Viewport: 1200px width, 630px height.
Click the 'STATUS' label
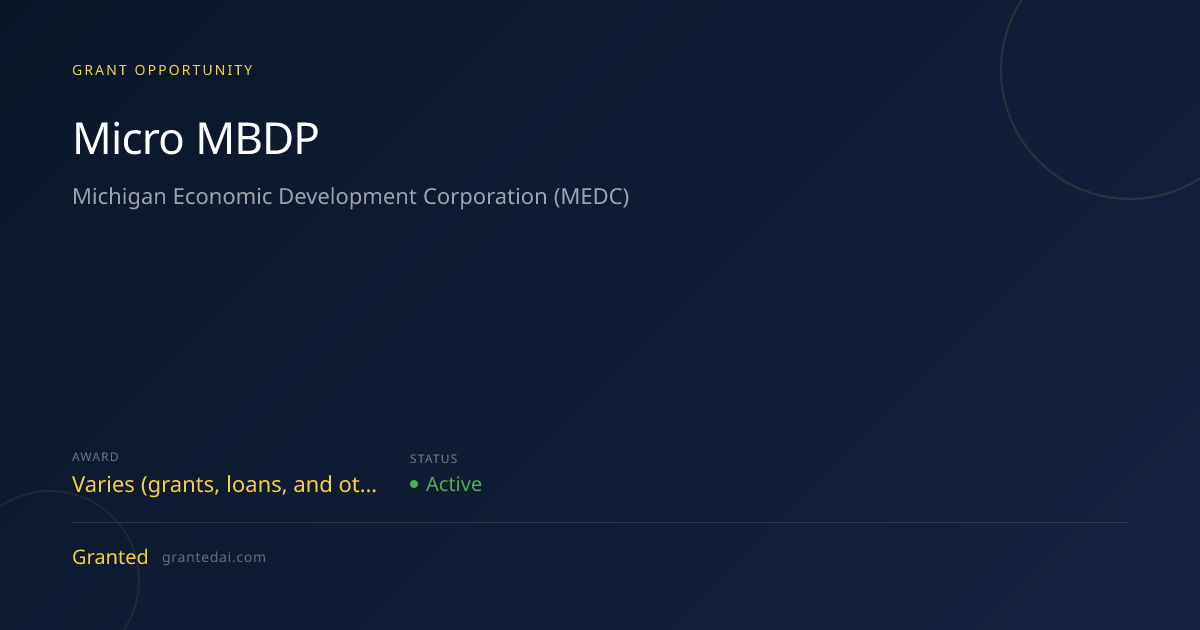click(434, 459)
